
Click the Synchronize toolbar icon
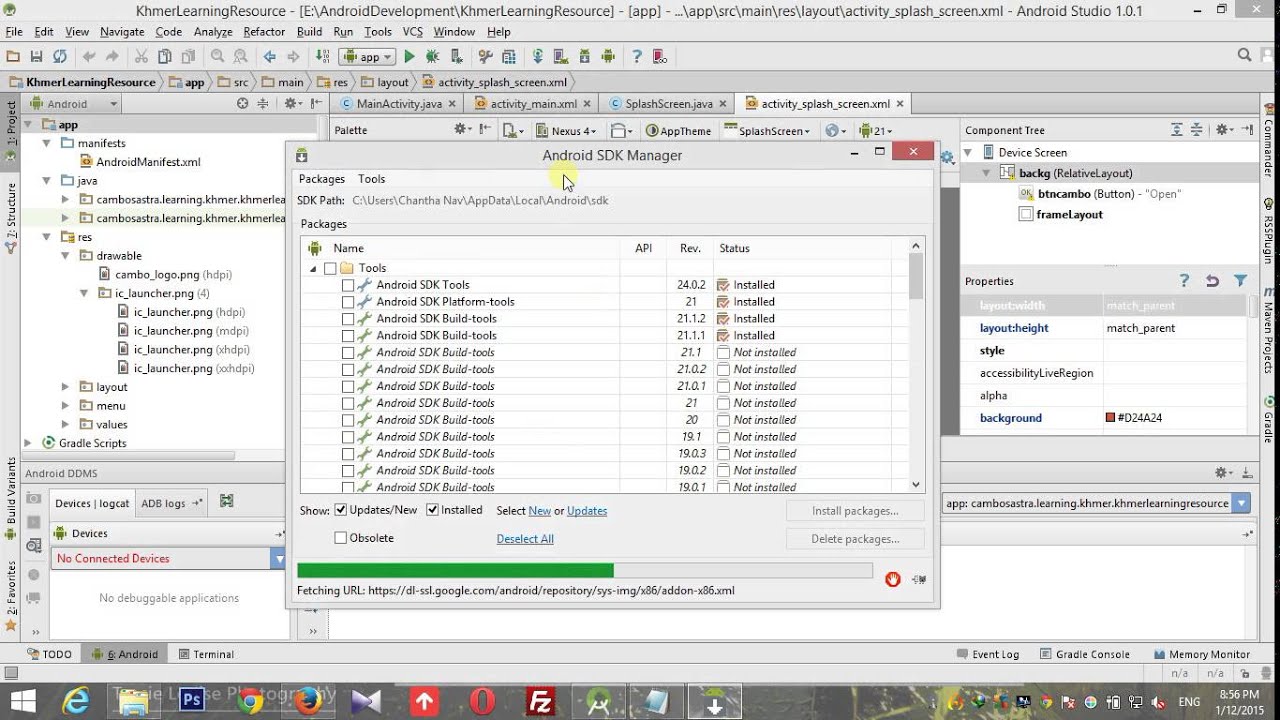click(x=60, y=57)
